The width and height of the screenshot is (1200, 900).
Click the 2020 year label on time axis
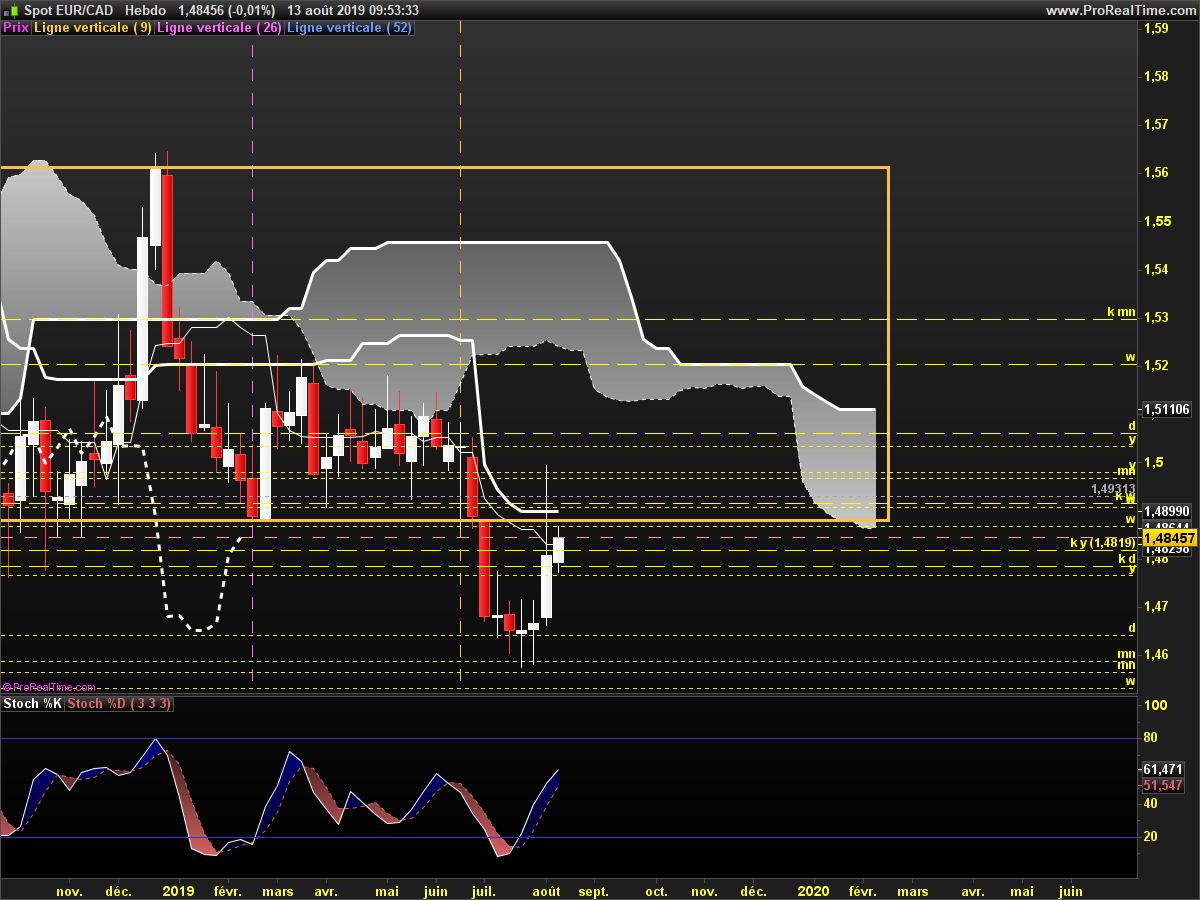(x=814, y=890)
